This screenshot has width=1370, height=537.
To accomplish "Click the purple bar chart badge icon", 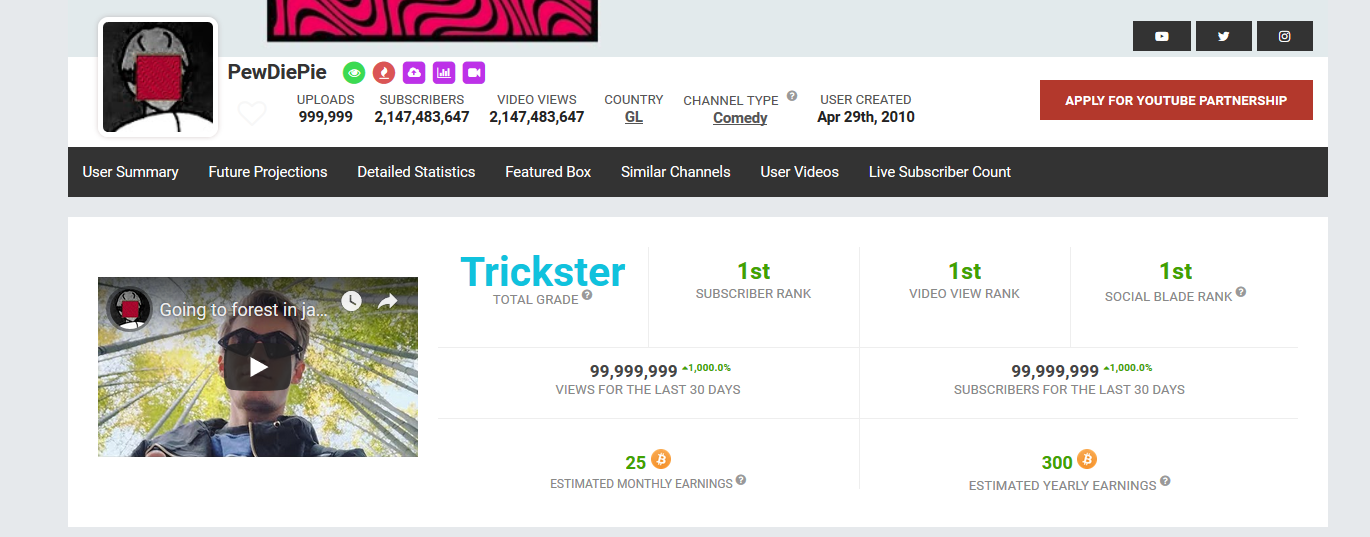I will 444,72.
